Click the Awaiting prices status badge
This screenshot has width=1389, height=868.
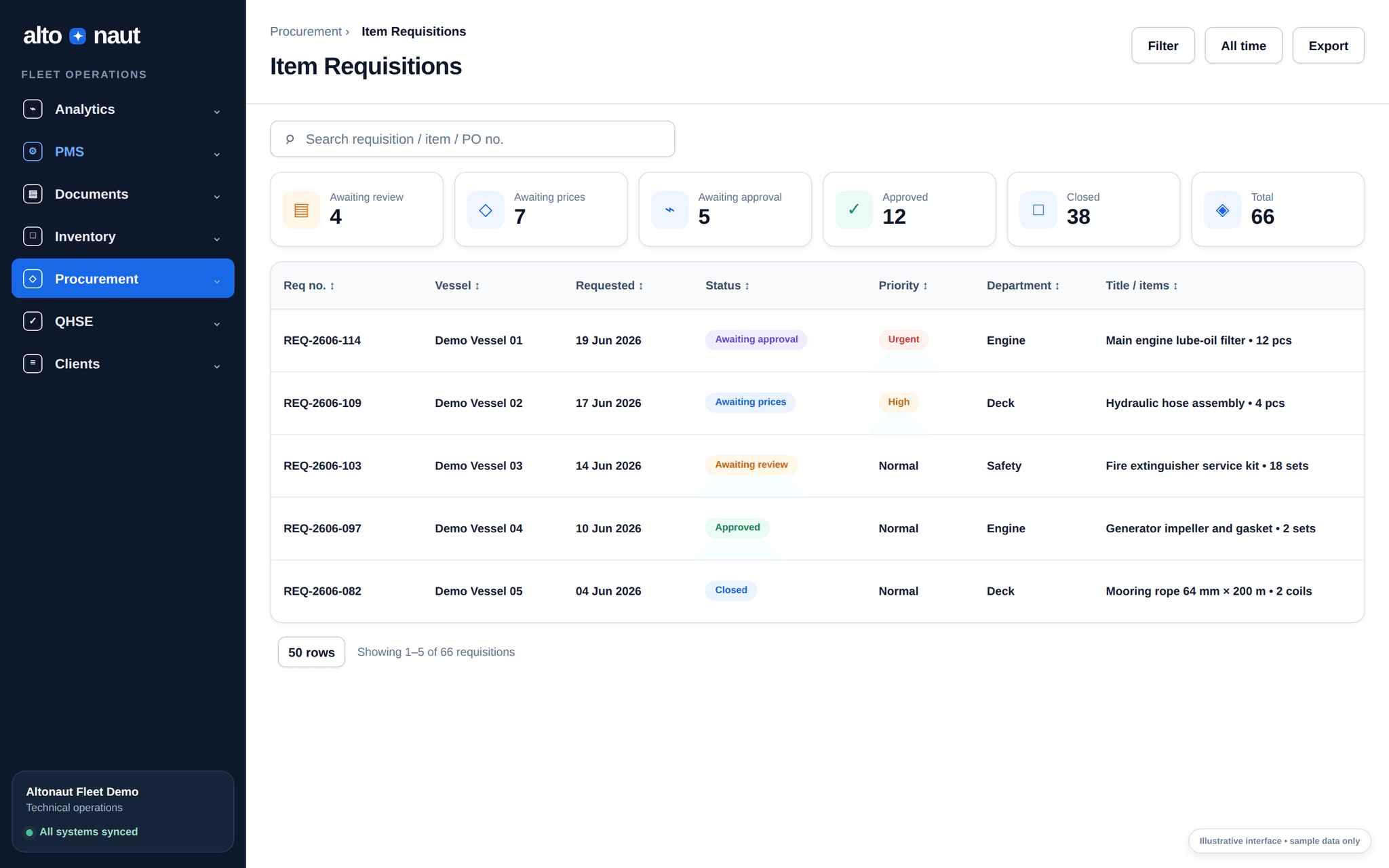click(750, 402)
